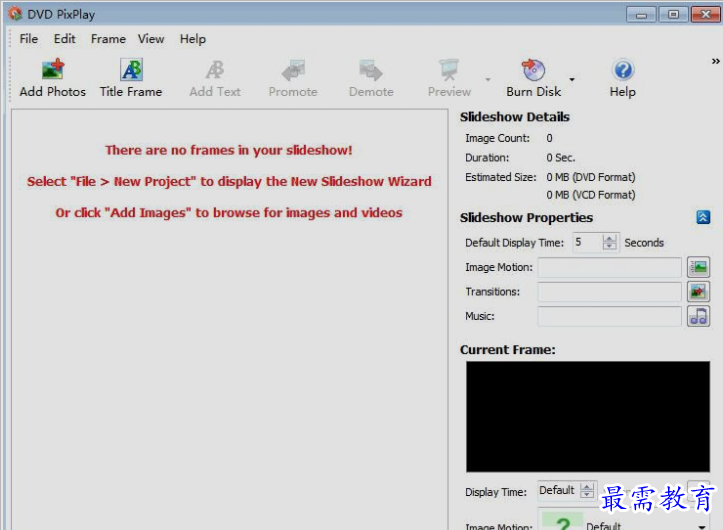Viewport: 723px width, 530px height.
Task: Click the '0 MB (DVD Format)' value
Action: pyautogui.click(x=591, y=177)
